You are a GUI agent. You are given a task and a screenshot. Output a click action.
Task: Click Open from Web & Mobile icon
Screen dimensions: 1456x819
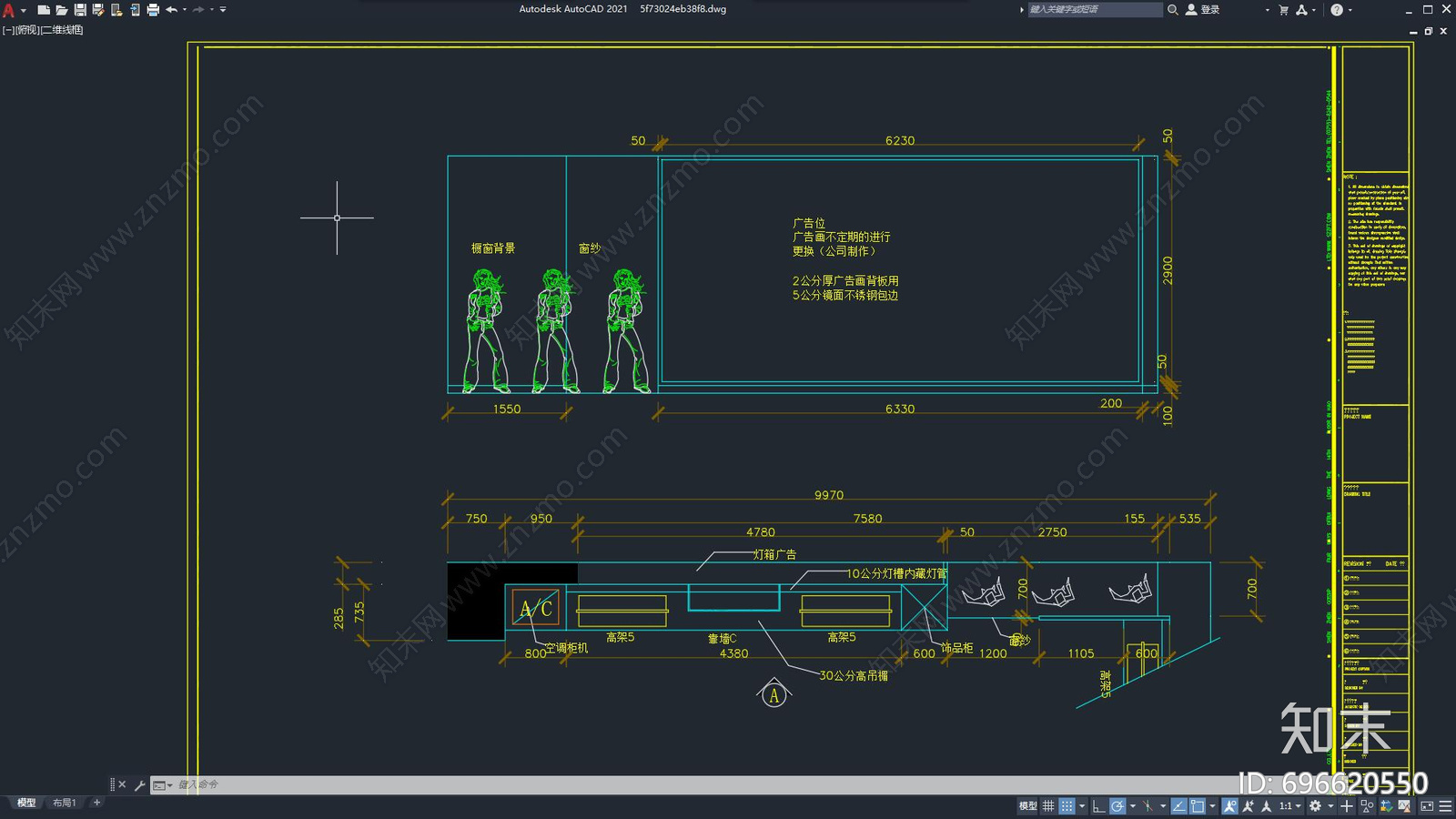coord(116,10)
